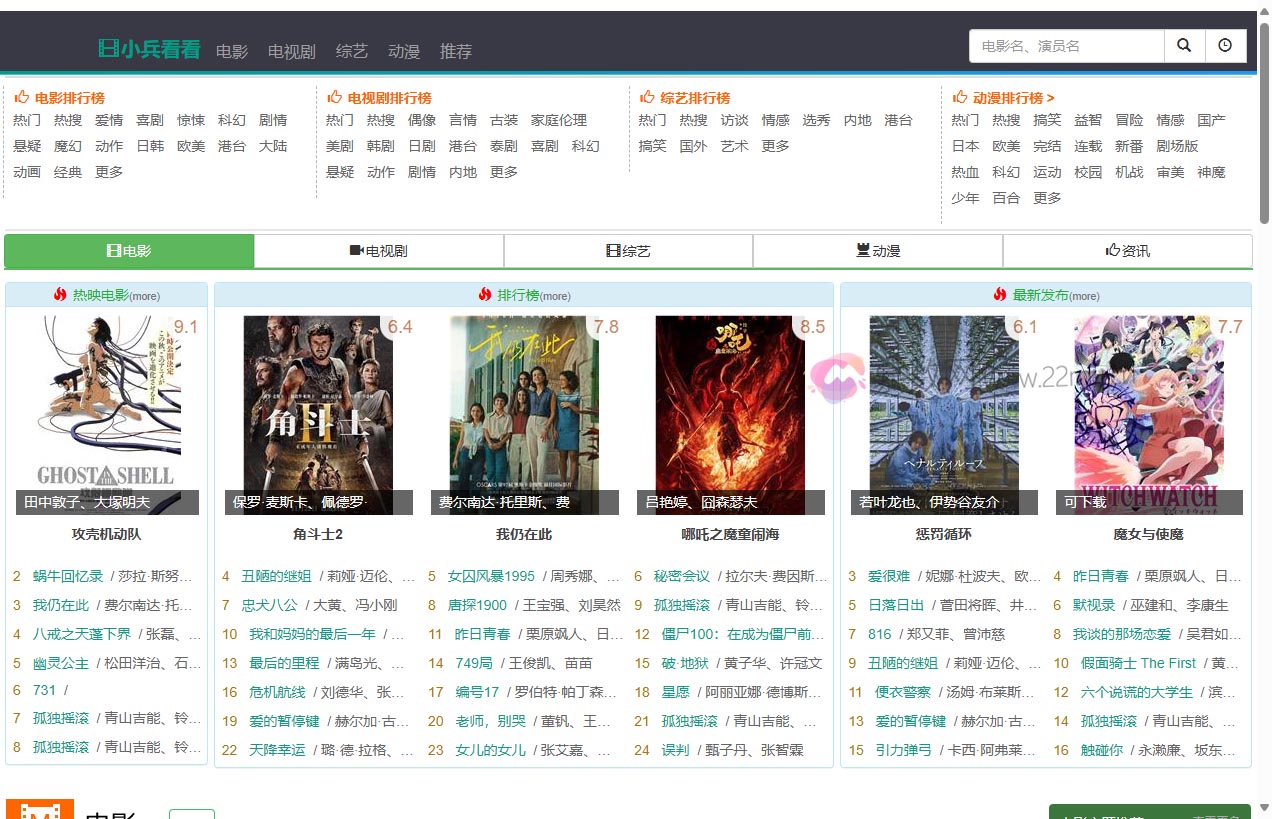Click flame icon next to 最新发布
This screenshot has width=1272, height=819.
[1000, 295]
